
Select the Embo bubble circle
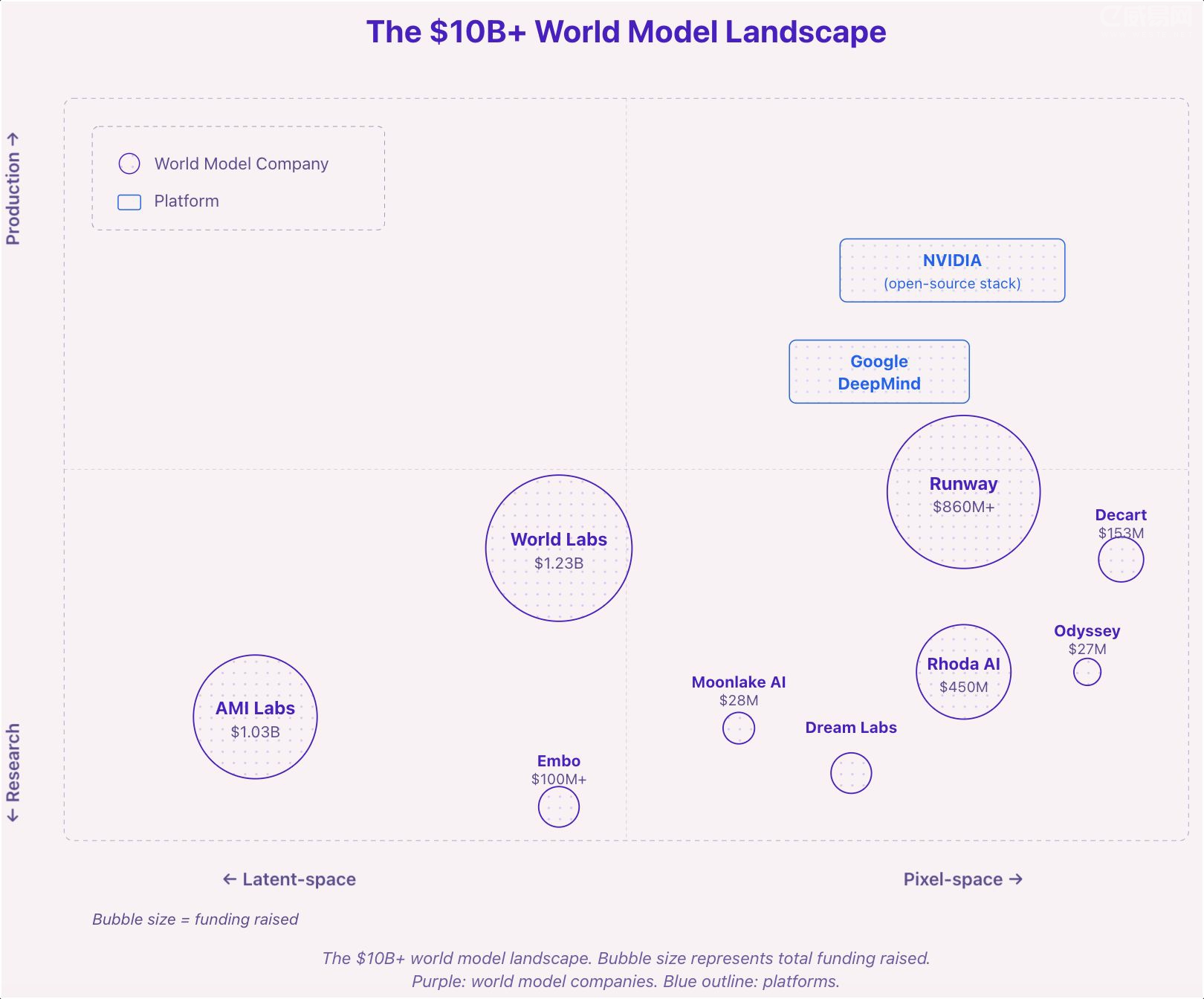(x=559, y=806)
